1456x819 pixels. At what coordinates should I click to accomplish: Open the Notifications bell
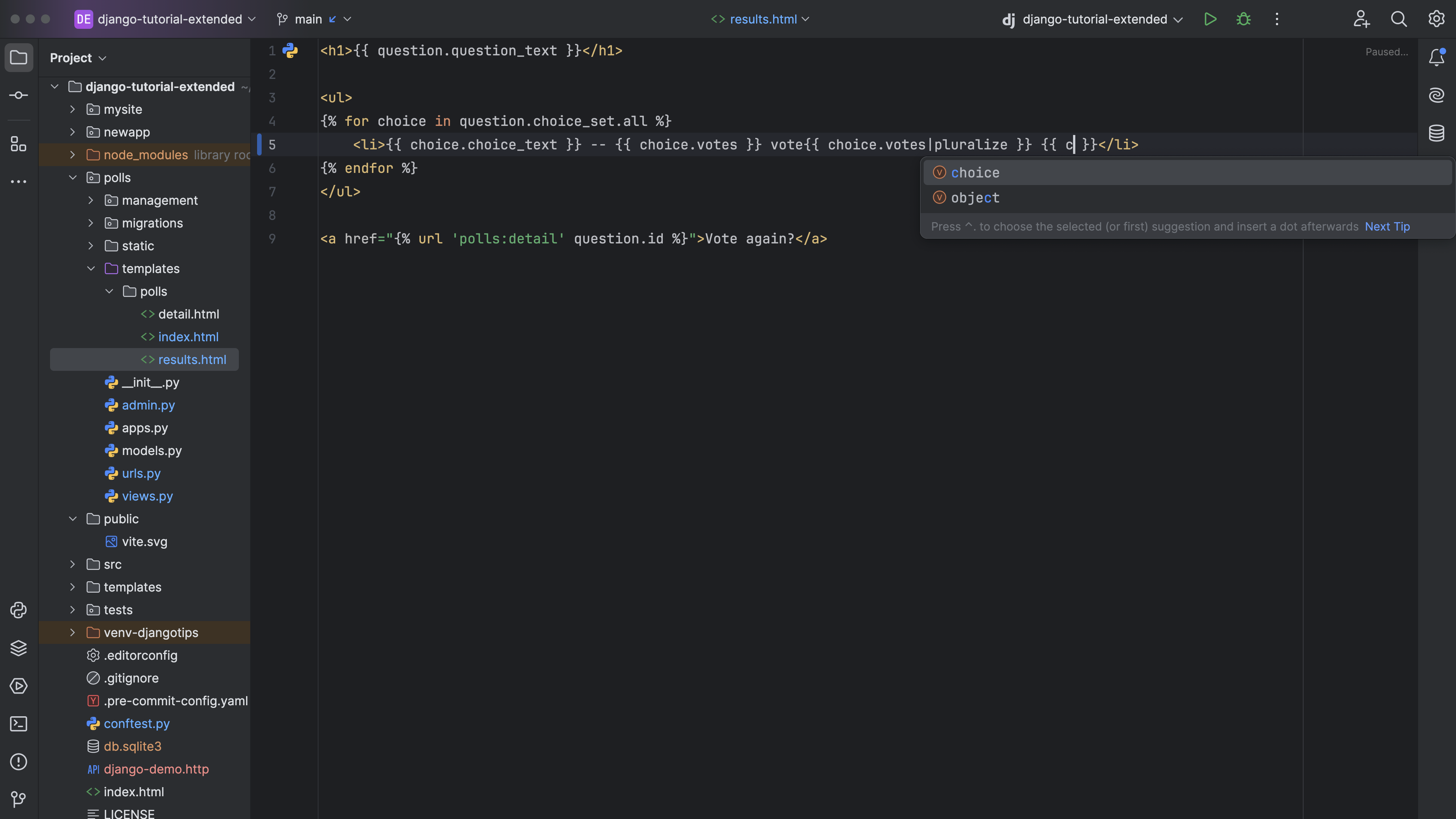pos(1437,58)
